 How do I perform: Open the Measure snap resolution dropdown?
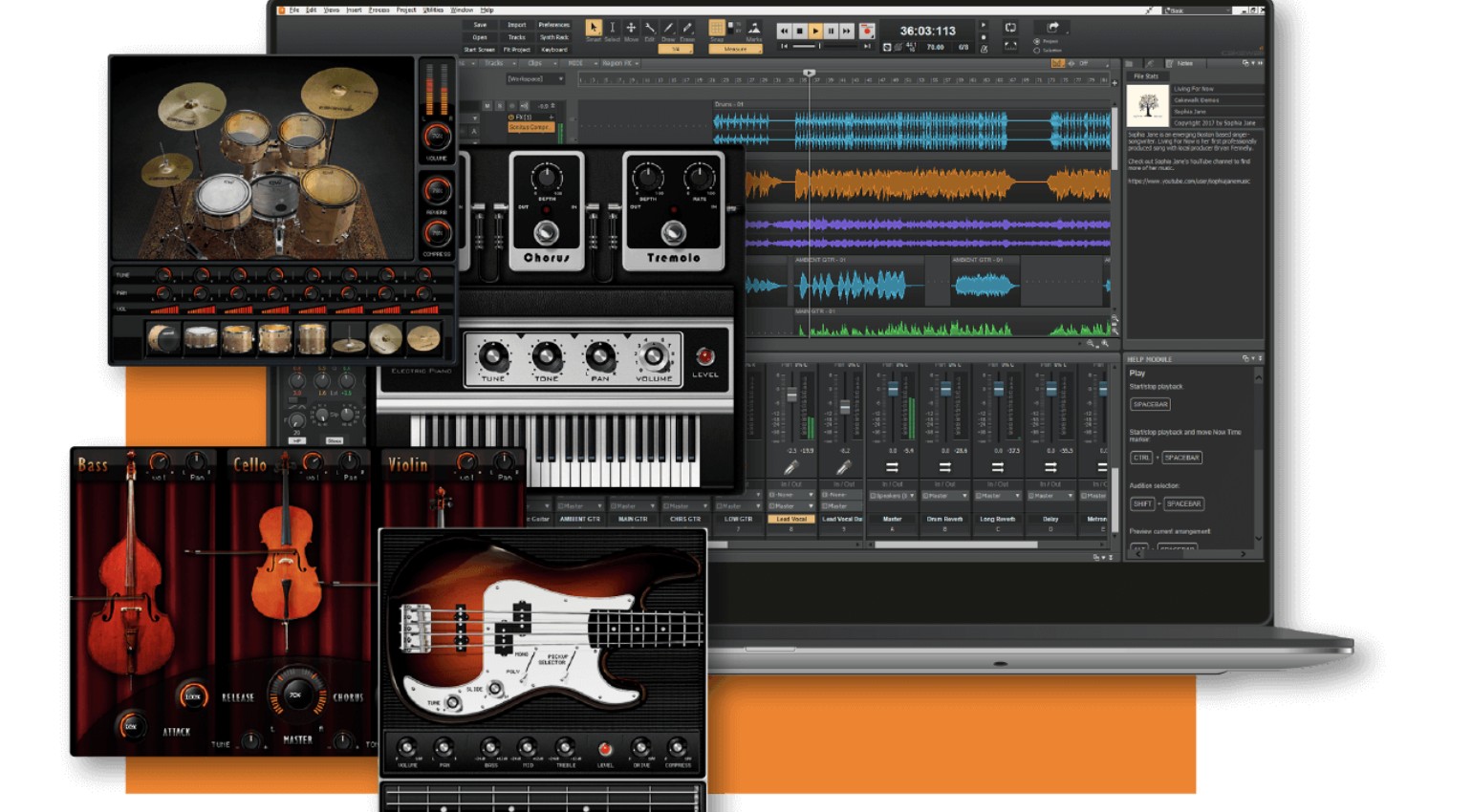[x=735, y=49]
